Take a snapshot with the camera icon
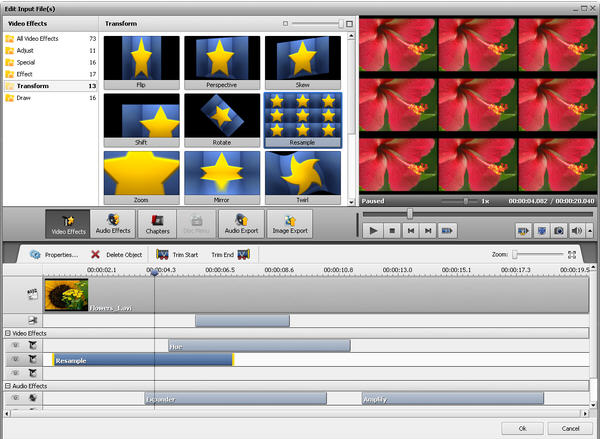This screenshot has height=439, width=600. point(559,230)
